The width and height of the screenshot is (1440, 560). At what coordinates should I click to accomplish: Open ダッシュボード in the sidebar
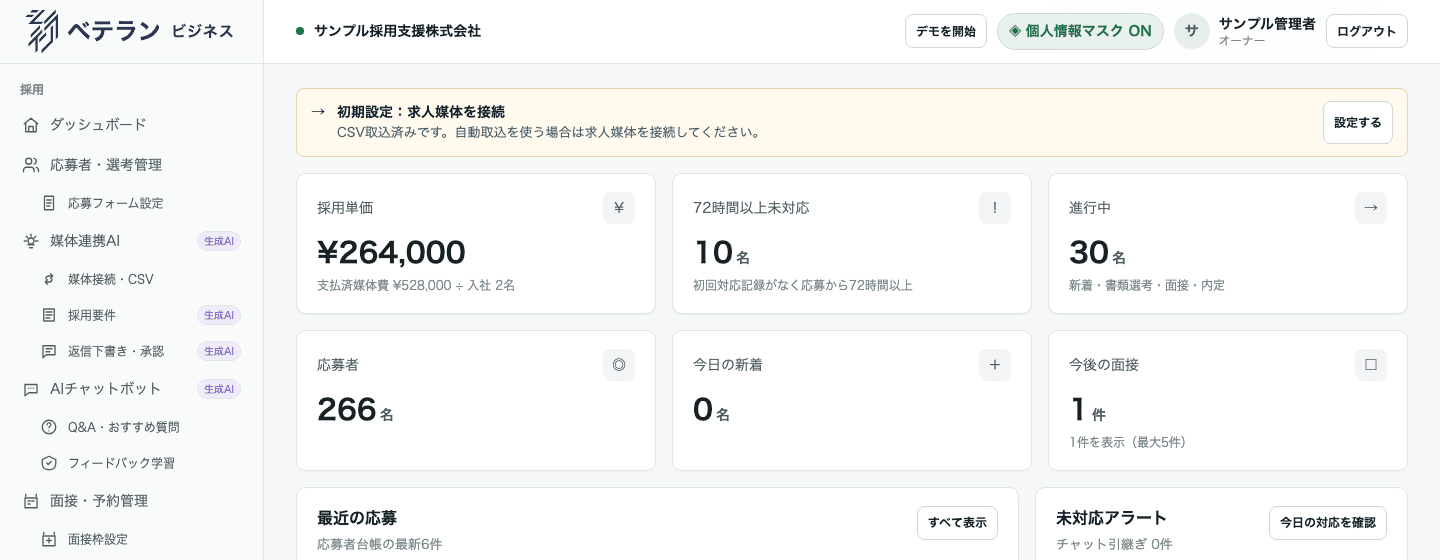pos(132,125)
